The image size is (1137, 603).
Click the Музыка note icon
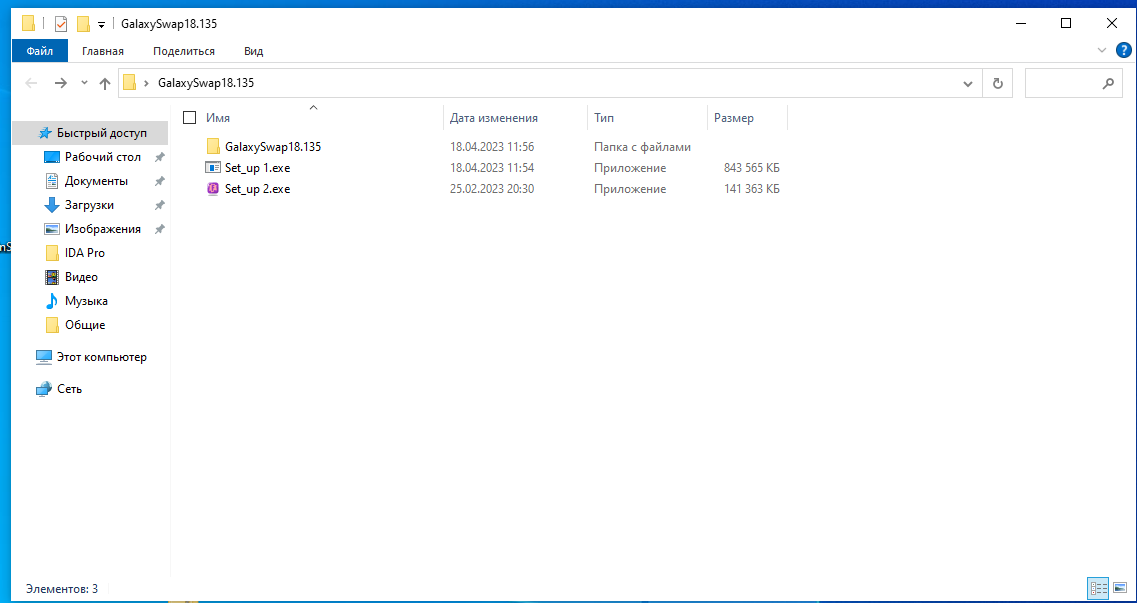[51, 301]
